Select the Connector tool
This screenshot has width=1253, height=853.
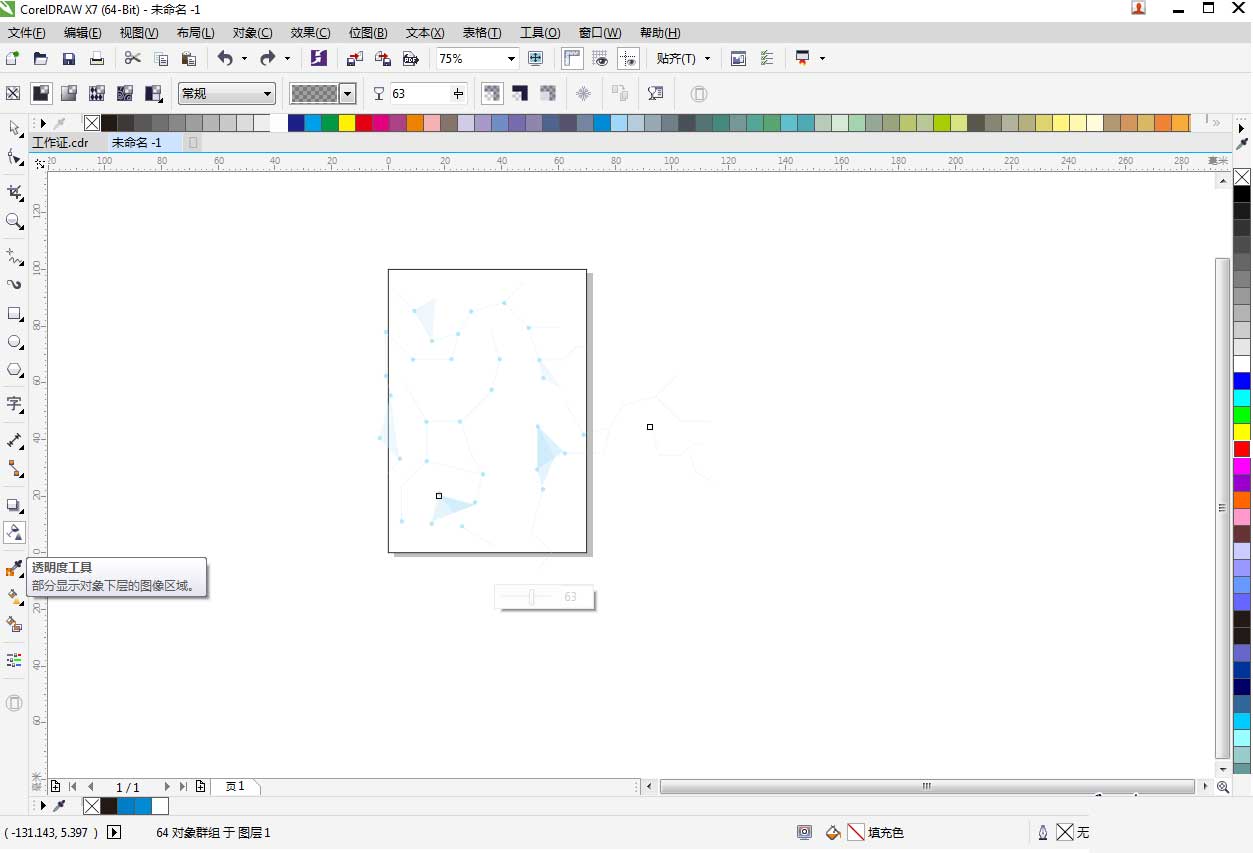[x=14, y=468]
